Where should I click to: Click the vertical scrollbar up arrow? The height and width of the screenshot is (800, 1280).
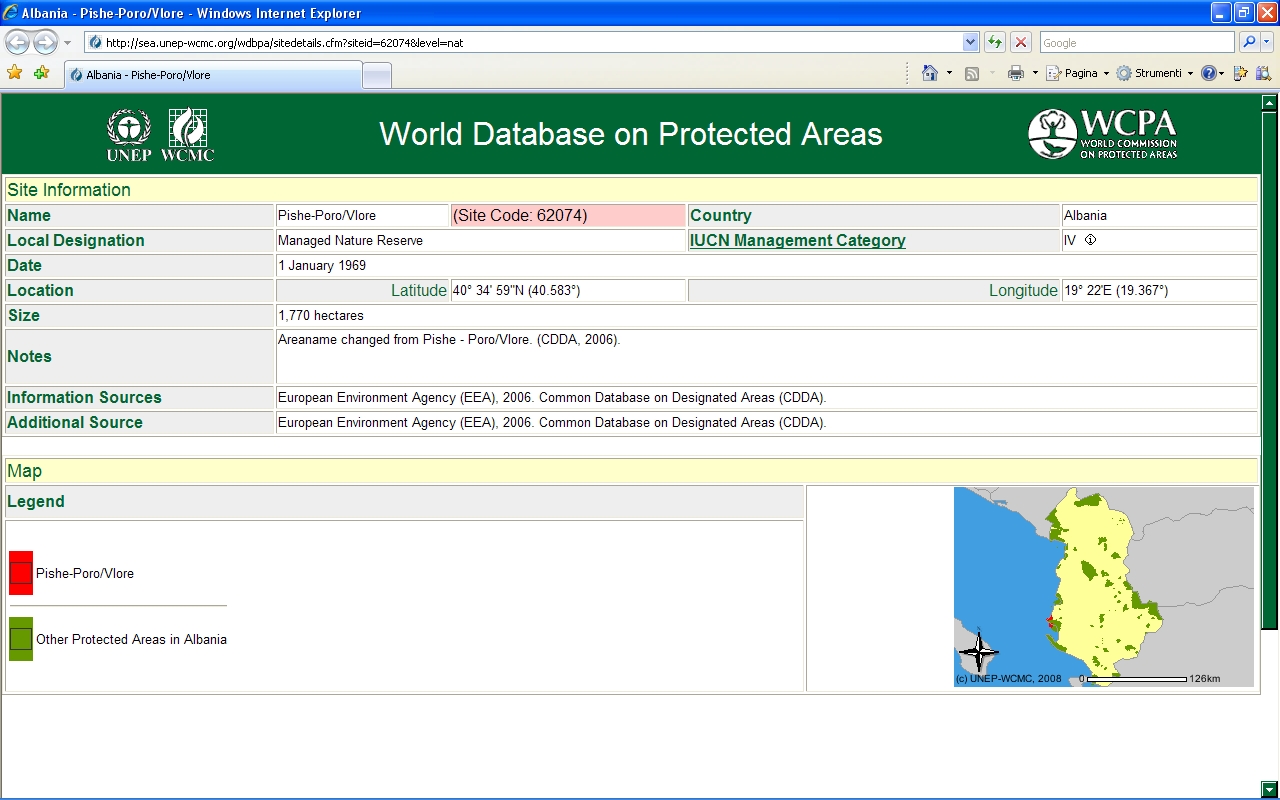pyautogui.click(x=1269, y=102)
